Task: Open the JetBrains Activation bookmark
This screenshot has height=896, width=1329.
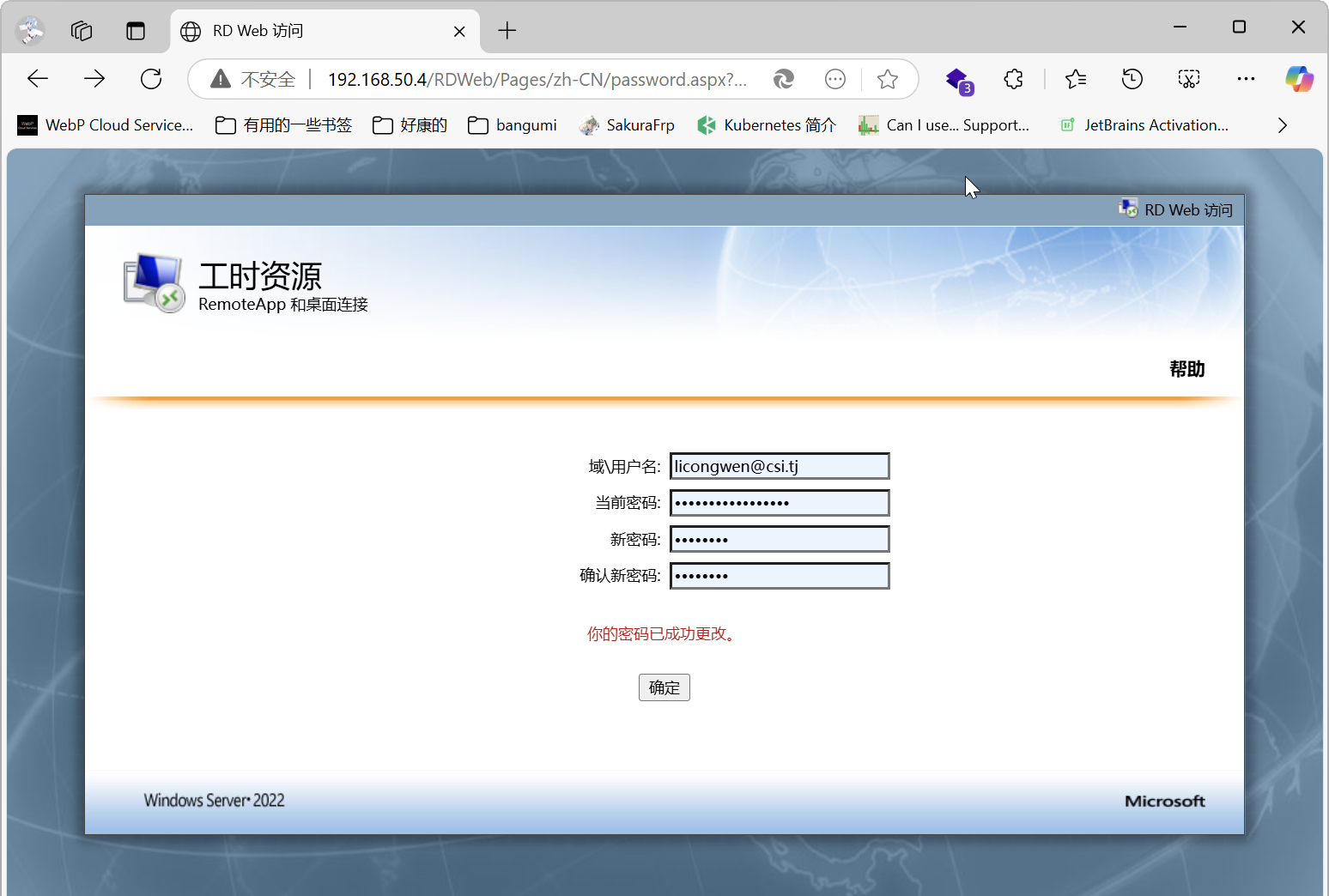Action: pos(1144,125)
